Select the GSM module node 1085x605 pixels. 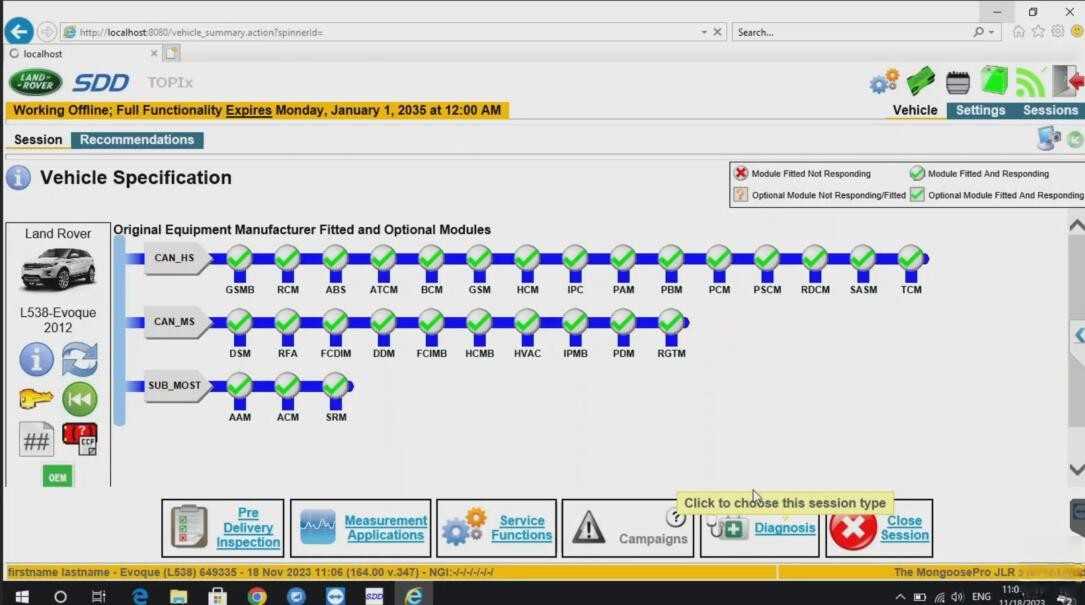pyautogui.click(x=479, y=259)
